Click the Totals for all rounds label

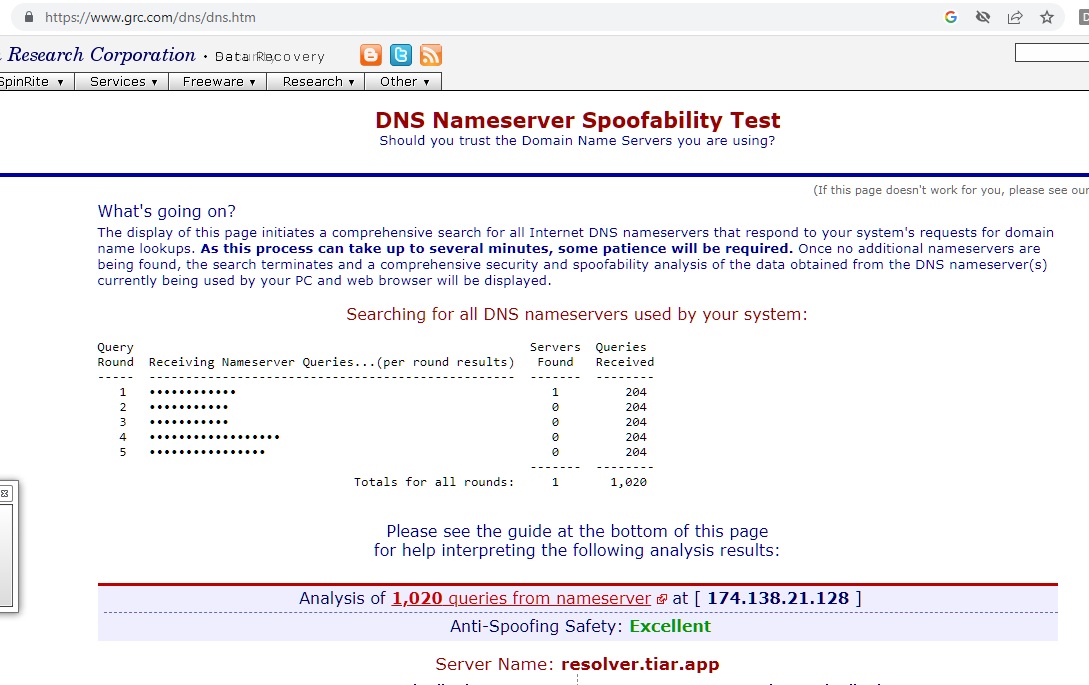(434, 482)
